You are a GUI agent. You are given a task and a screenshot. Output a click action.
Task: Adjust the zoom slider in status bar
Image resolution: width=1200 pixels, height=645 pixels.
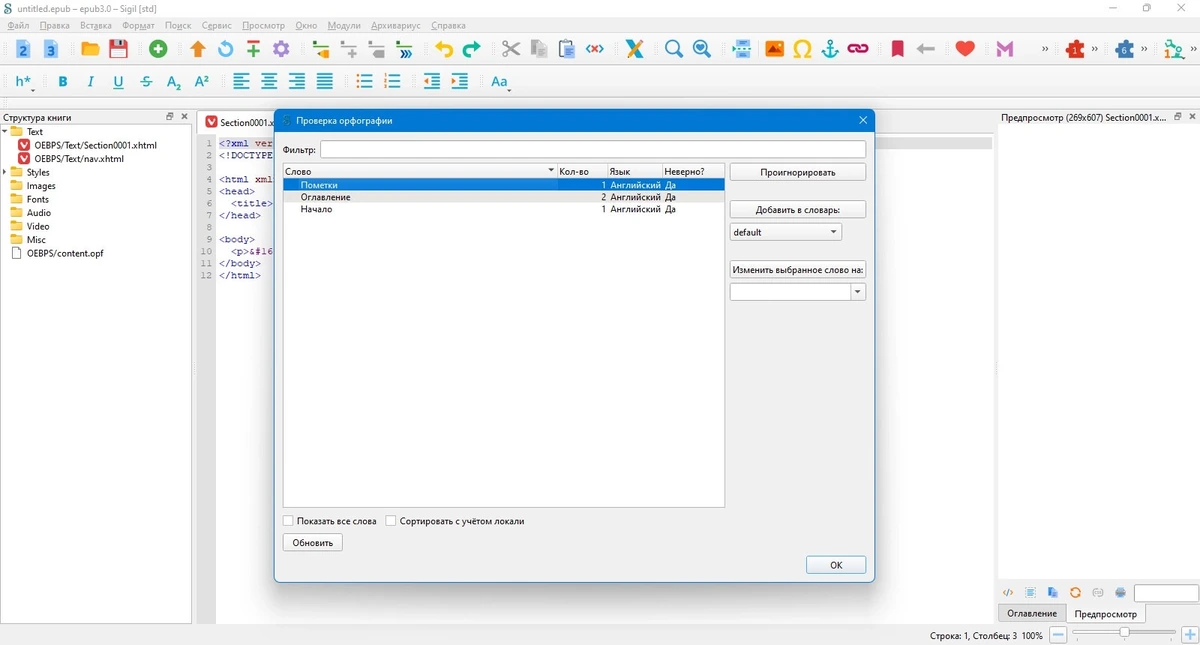click(x=1125, y=633)
